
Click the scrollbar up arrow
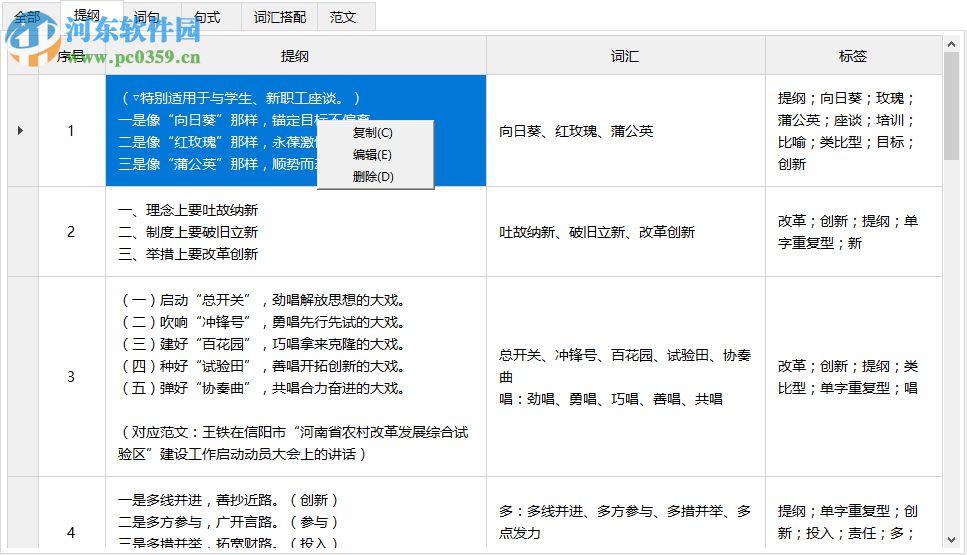pos(951,44)
